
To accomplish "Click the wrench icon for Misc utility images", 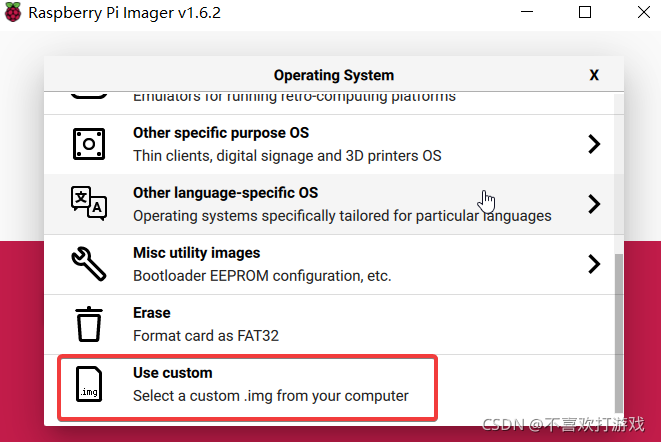I will point(89,264).
